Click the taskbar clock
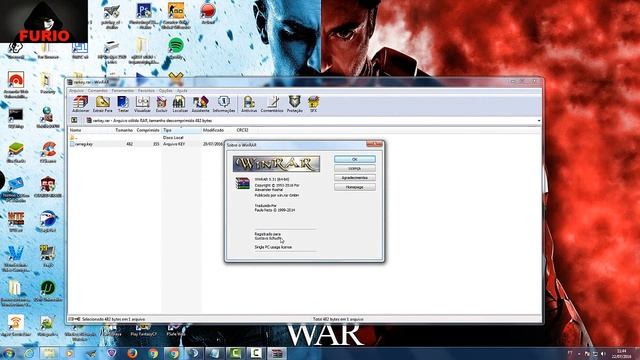640x360 pixels. 622,353
